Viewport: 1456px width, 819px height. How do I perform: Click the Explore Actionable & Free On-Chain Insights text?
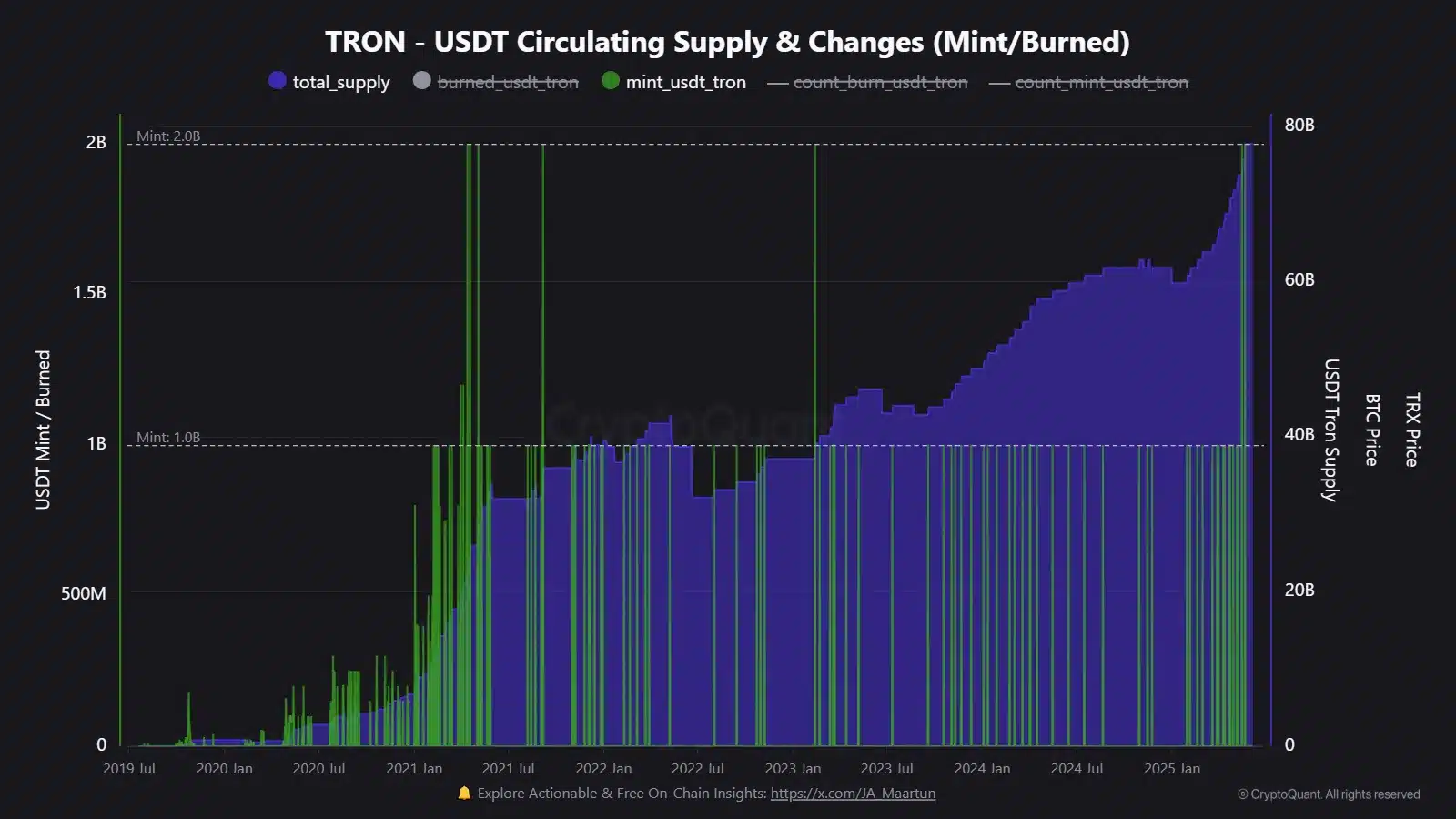point(622,794)
